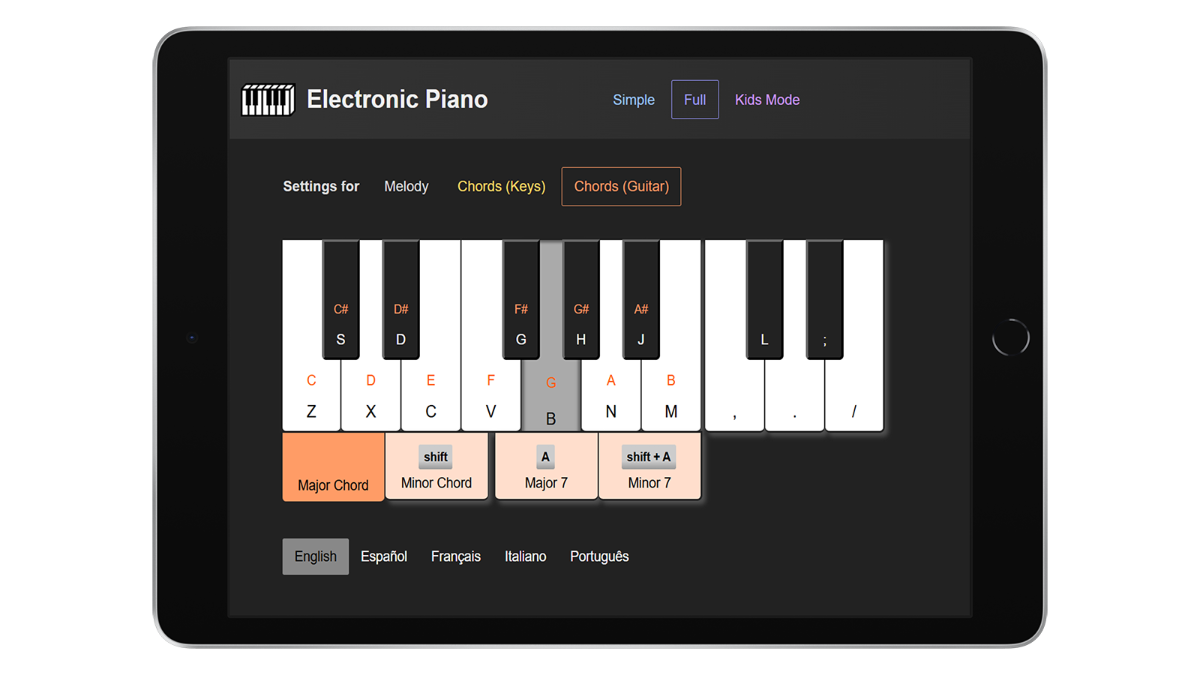Screen dimensions: 1200x675
Task: Change language to Français
Action: click(456, 556)
